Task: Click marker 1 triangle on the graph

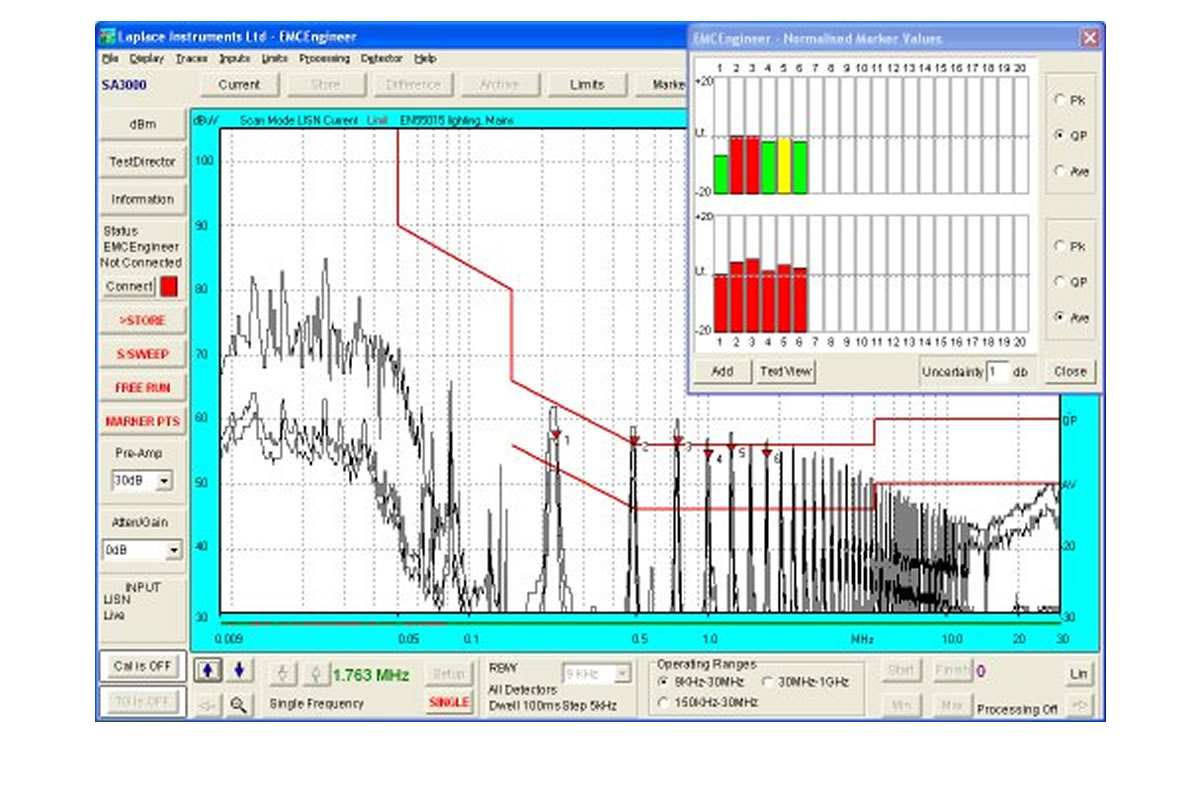Action: [x=556, y=434]
